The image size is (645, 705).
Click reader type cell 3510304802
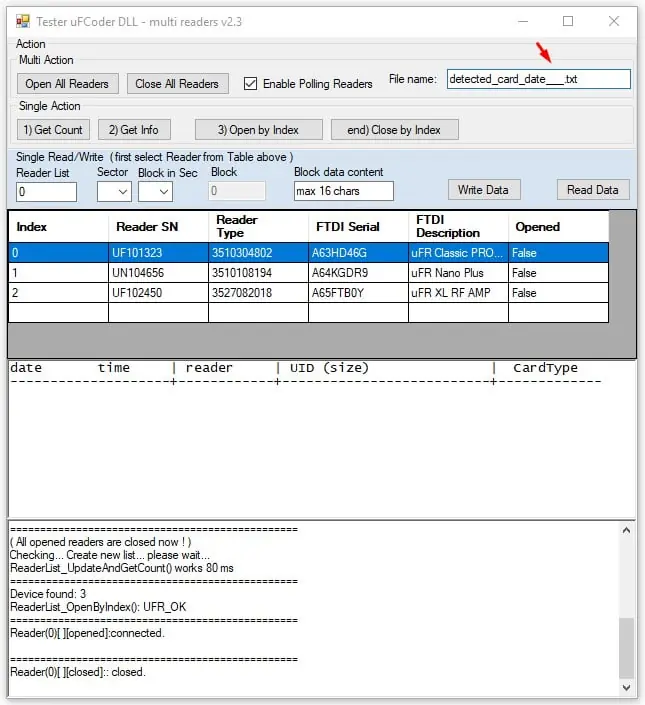(x=258, y=253)
